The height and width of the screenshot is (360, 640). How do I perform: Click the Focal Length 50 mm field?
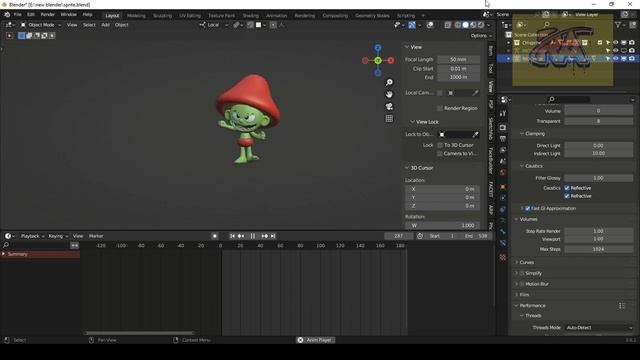(458, 60)
